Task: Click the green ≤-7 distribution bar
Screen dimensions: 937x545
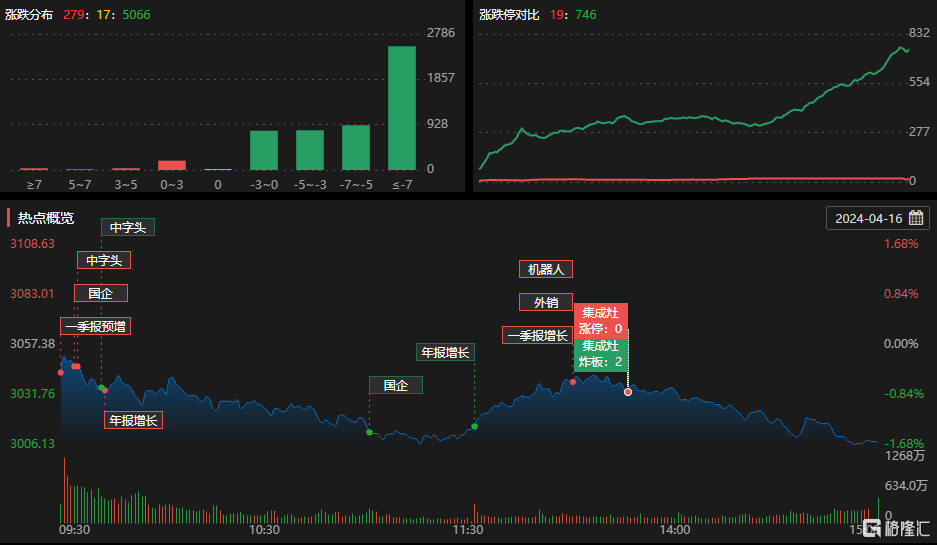Action: tap(402, 108)
